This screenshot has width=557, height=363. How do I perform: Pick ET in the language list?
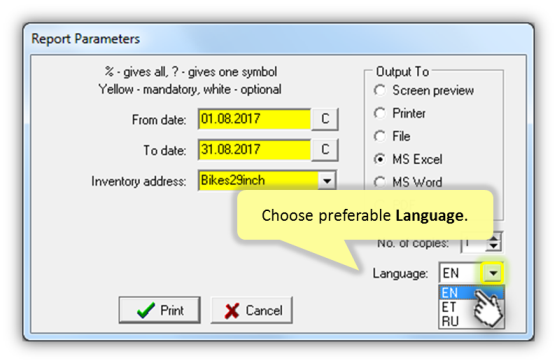coord(471,307)
